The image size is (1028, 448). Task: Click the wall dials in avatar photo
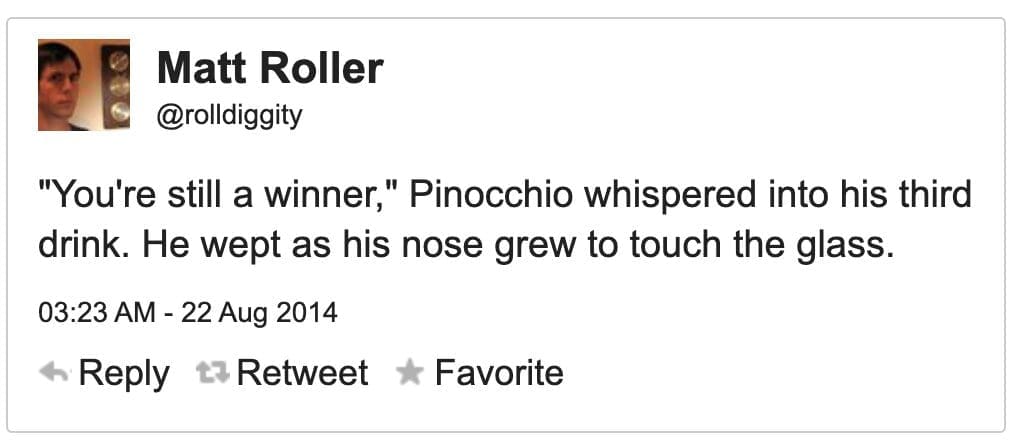point(119,85)
